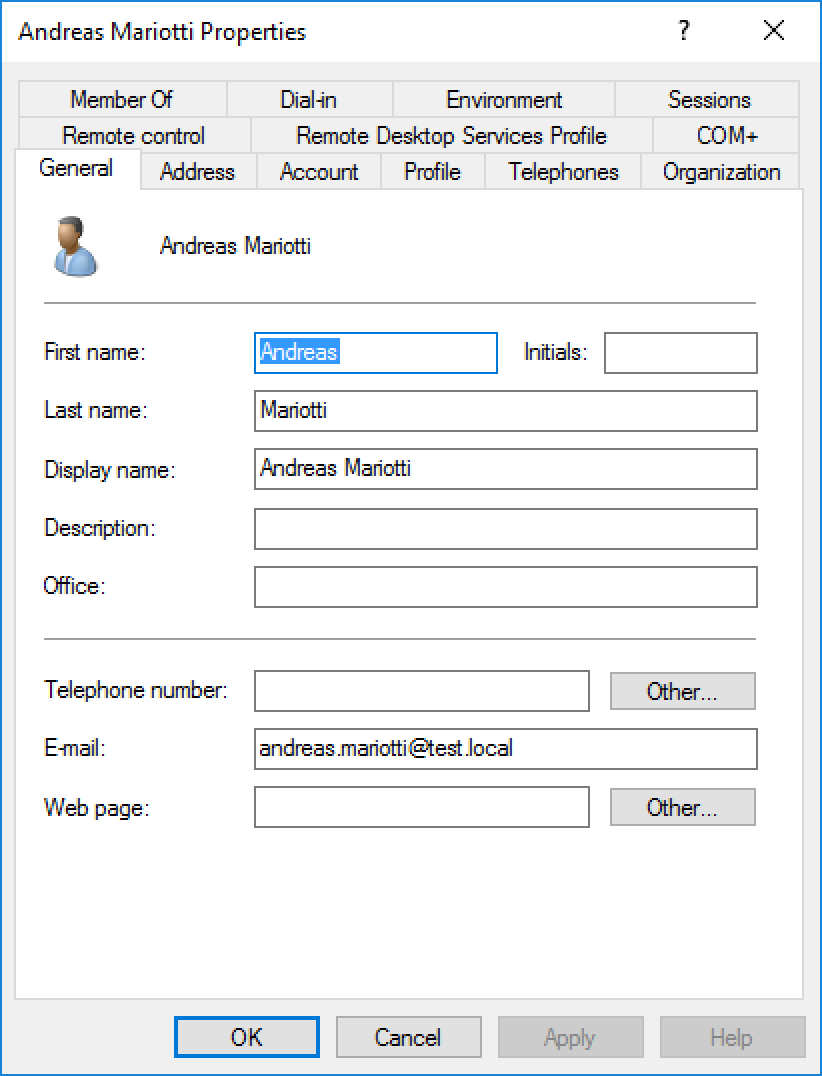
Task: Close the Properties dialog window
Action: point(773,31)
